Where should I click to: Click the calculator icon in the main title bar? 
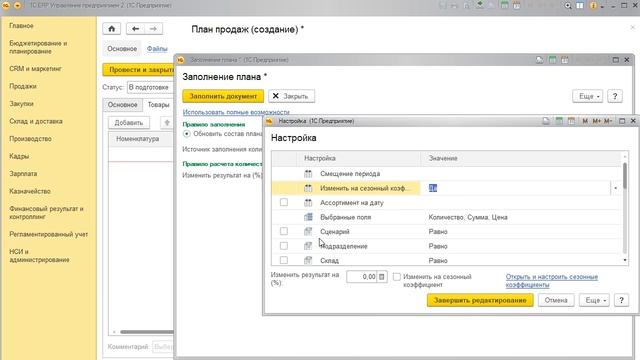504,5
